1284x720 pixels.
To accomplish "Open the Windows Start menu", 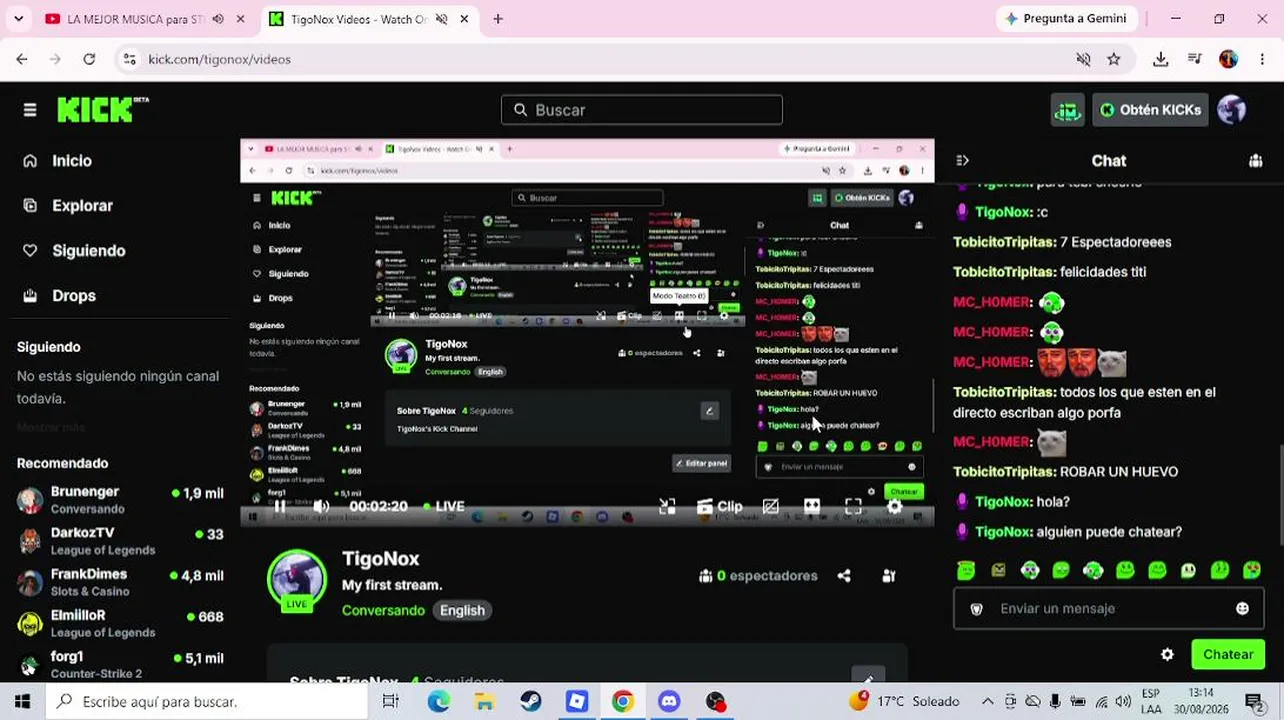I will (x=22, y=701).
